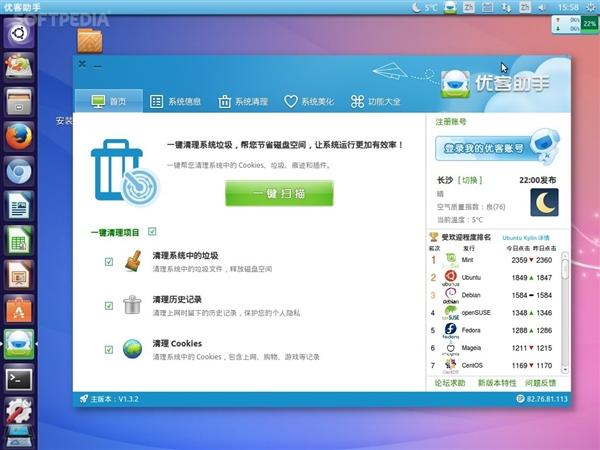Toggle the 清理历史记录 checkbox
The height and width of the screenshot is (450, 600).
coord(109,305)
